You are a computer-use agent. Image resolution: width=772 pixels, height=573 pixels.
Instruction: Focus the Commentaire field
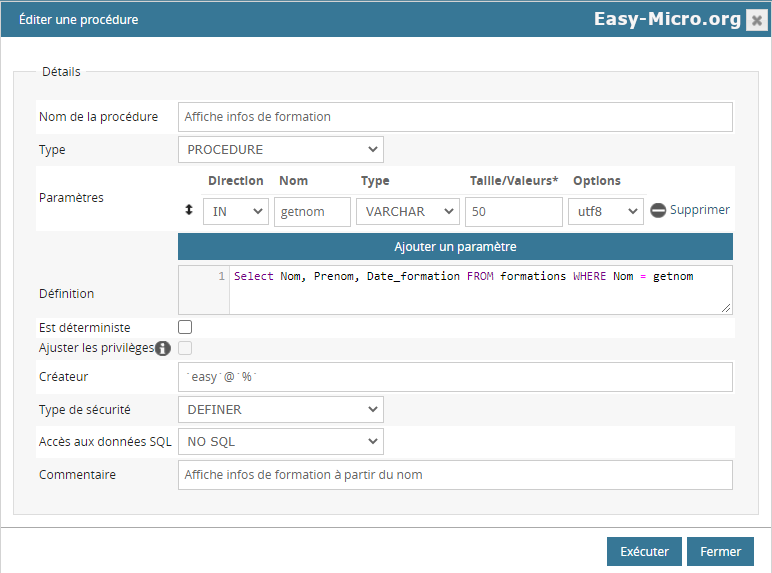(x=455, y=475)
